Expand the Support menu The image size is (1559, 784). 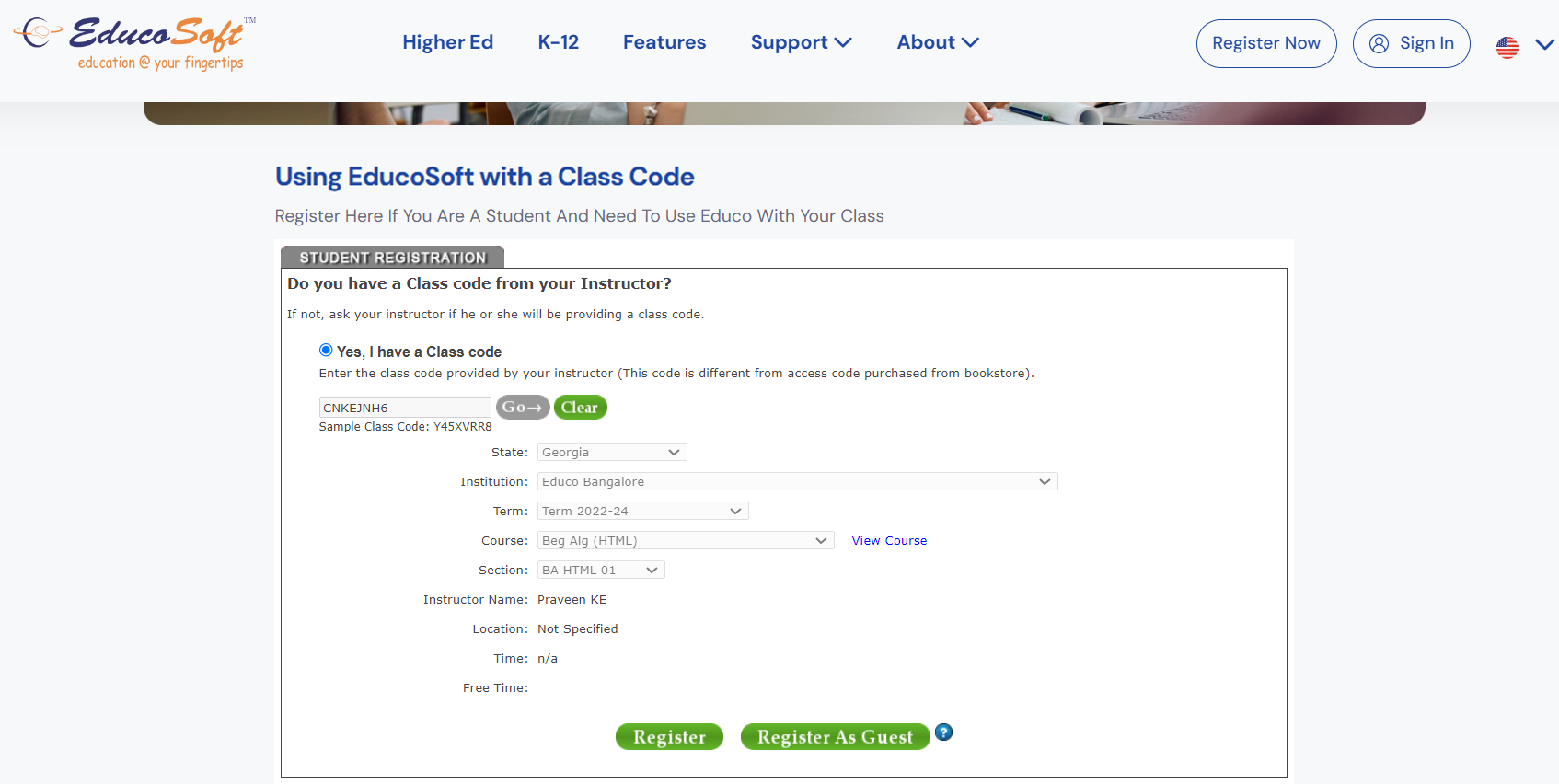(x=801, y=42)
